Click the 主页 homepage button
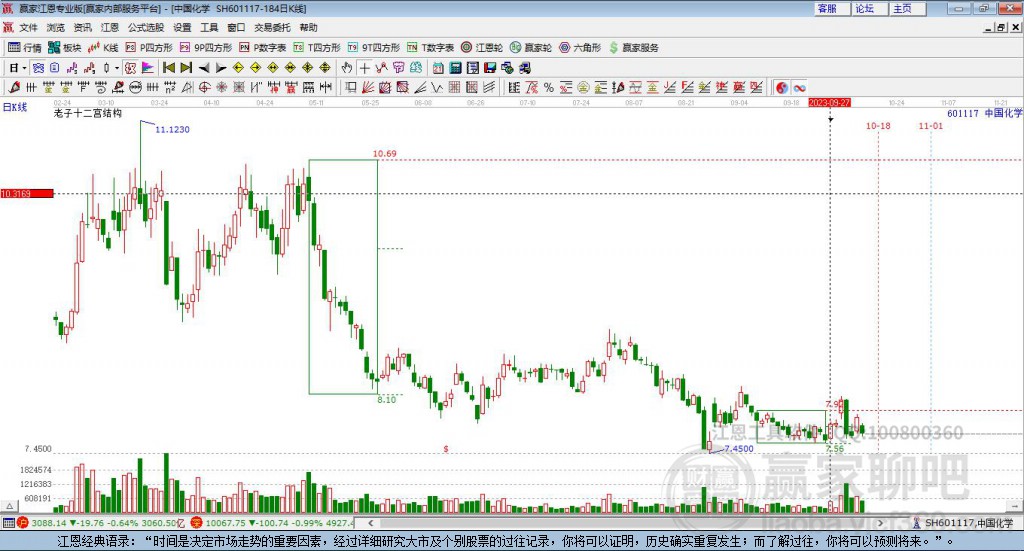The image size is (1024, 551). pos(907,8)
